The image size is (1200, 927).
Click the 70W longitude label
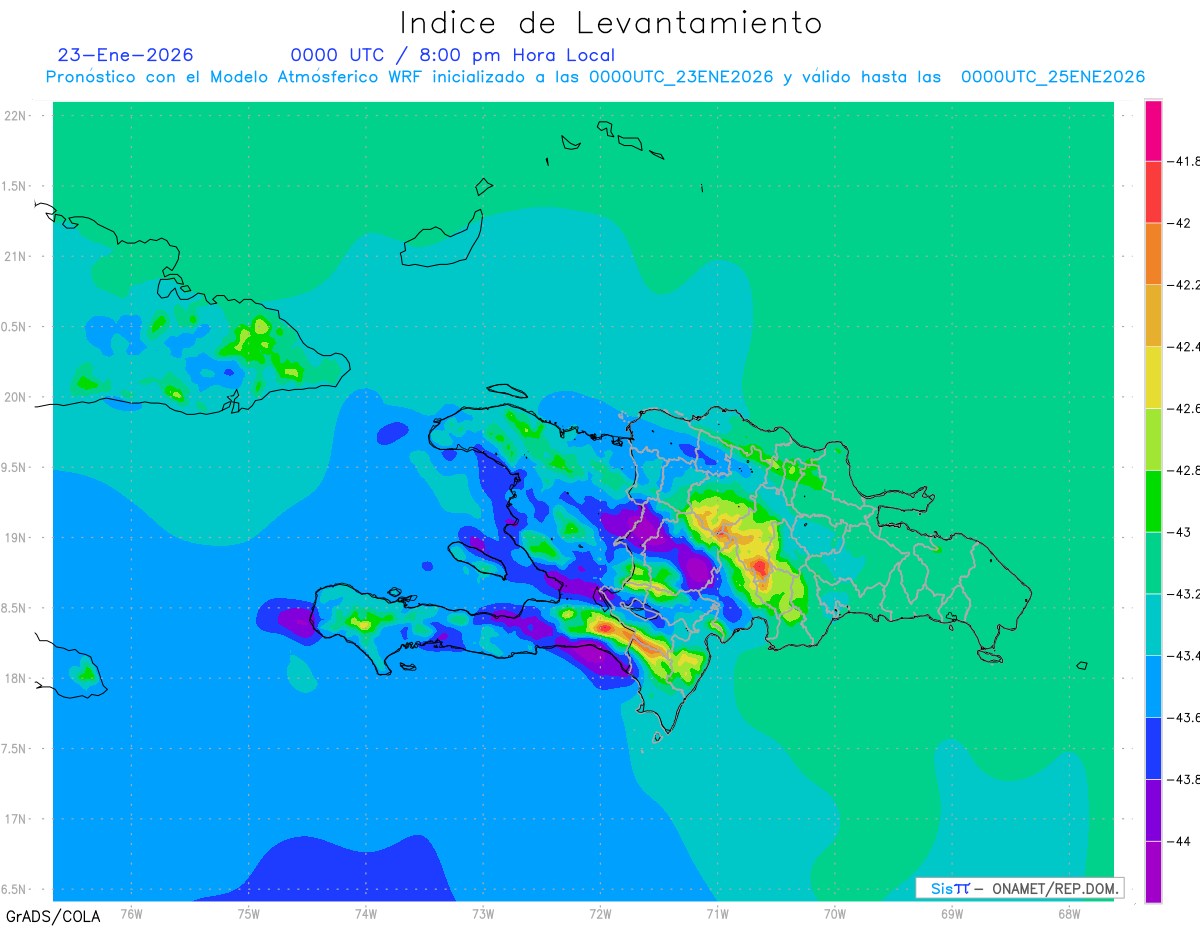pyautogui.click(x=834, y=913)
